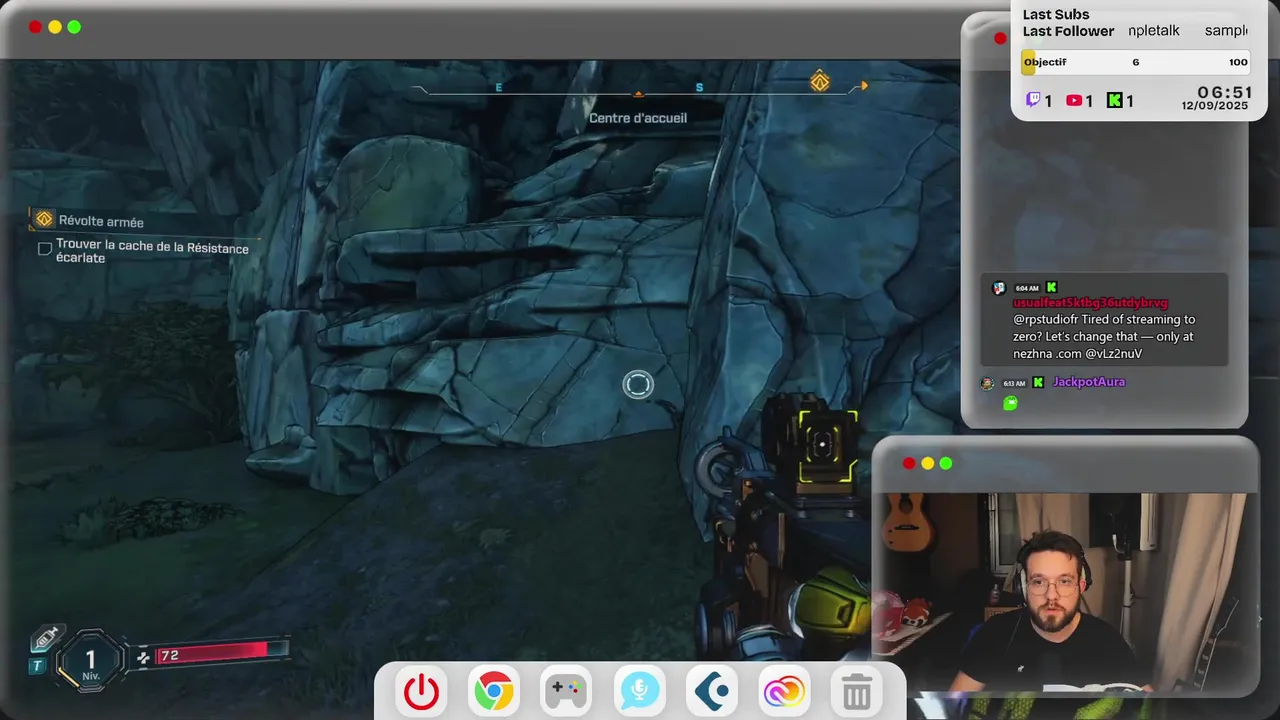Open the Trash in the dock
This screenshot has height=720, width=1280.
pyautogui.click(x=857, y=691)
